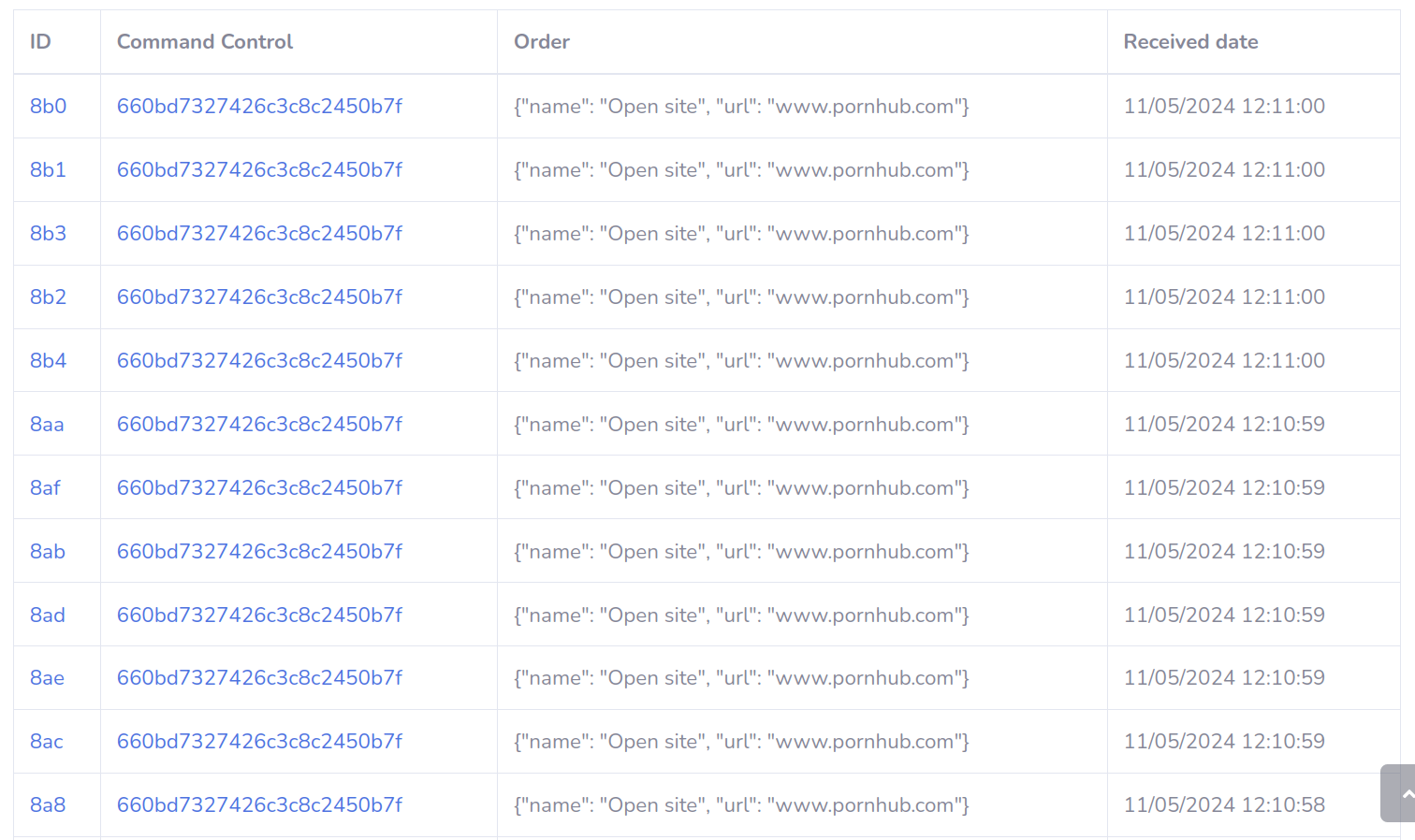Select the Order text in row 8af

[741, 488]
